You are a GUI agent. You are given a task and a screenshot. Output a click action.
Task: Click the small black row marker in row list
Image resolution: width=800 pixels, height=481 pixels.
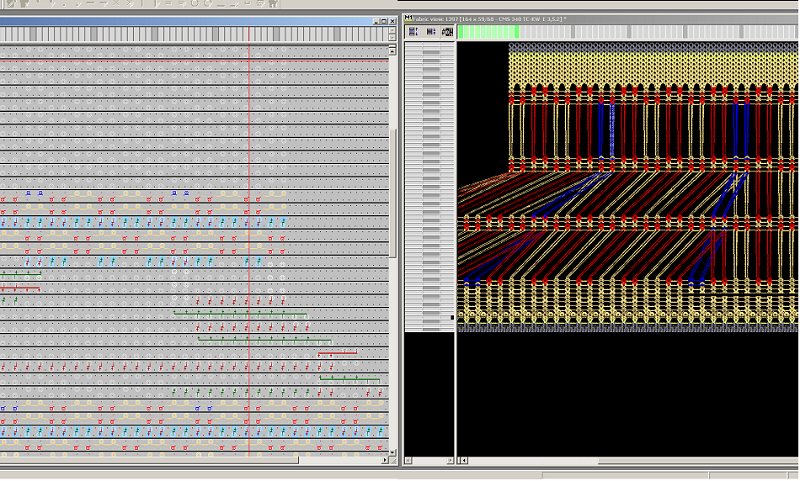[x=451, y=318]
